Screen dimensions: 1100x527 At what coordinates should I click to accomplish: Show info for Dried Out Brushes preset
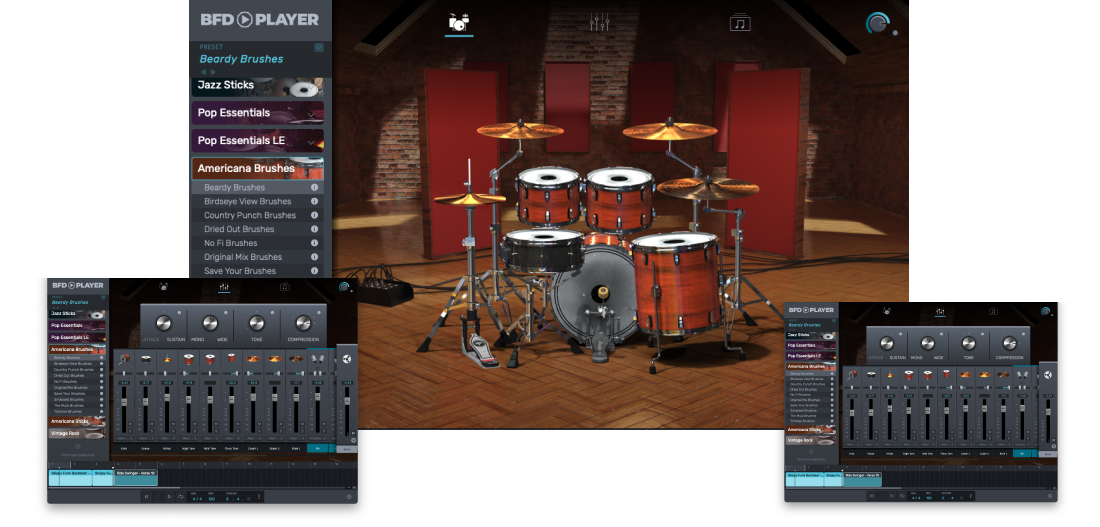click(314, 229)
